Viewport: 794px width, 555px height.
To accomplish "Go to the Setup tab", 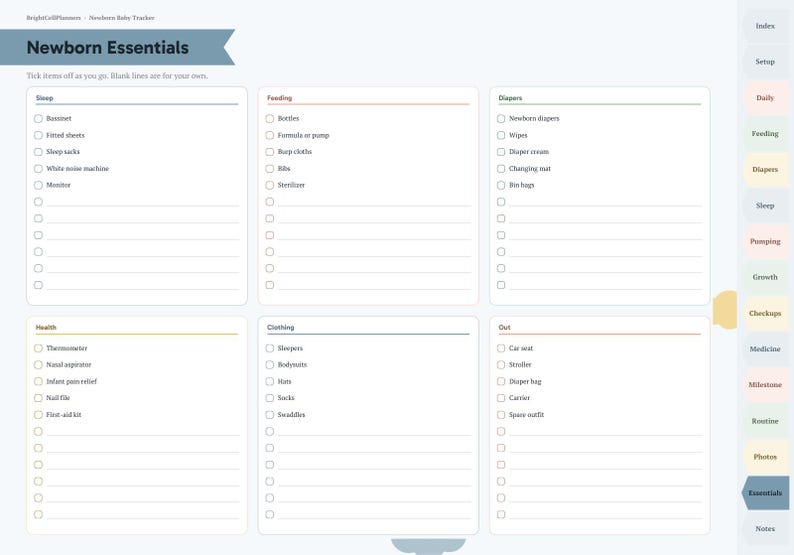I will pos(765,62).
